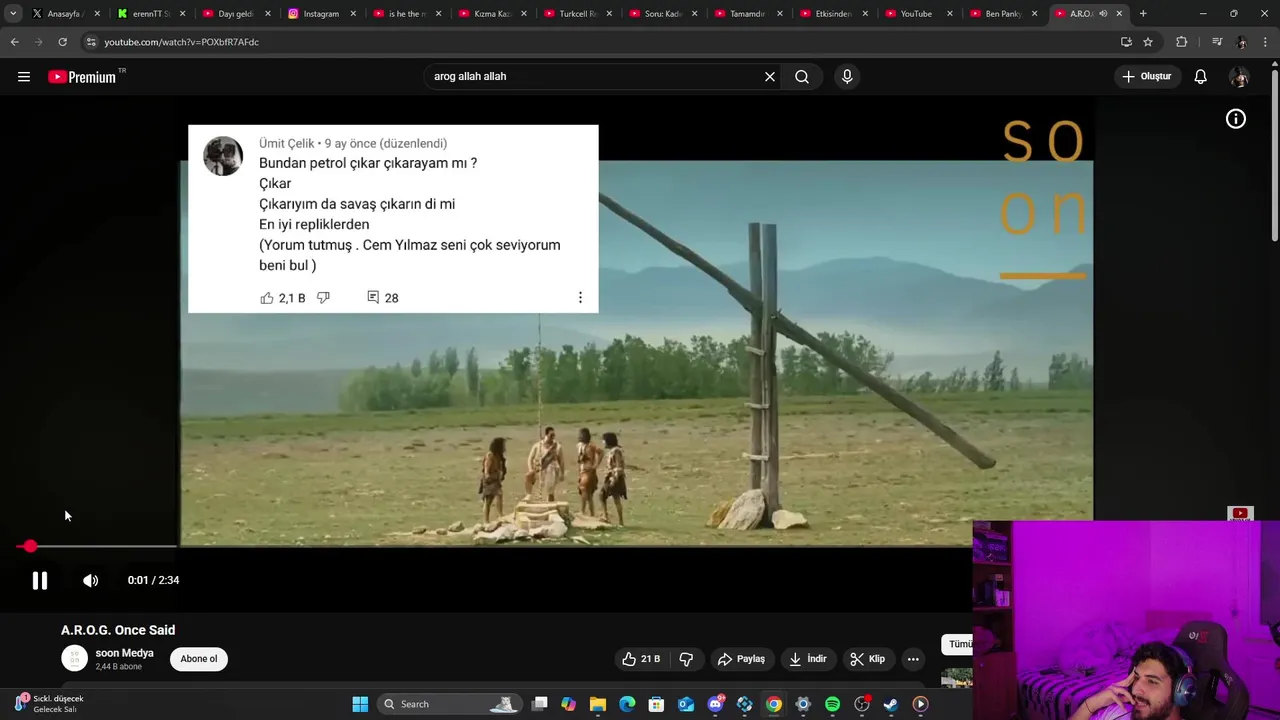Open Outlook from the taskbar
The image size is (1280, 720).
coord(686,704)
